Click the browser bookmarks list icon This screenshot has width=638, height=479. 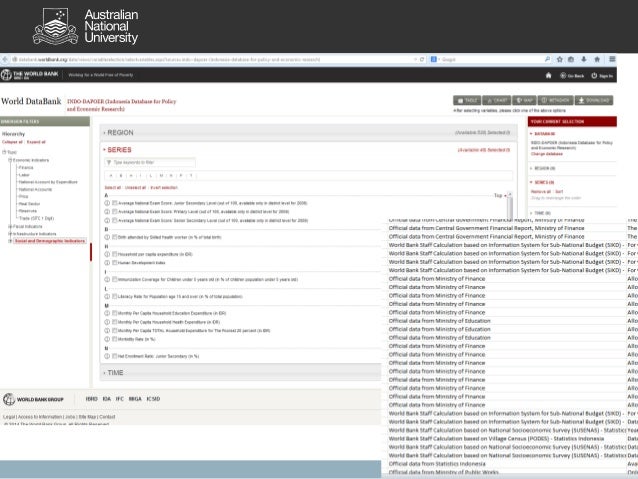pos(571,59)
